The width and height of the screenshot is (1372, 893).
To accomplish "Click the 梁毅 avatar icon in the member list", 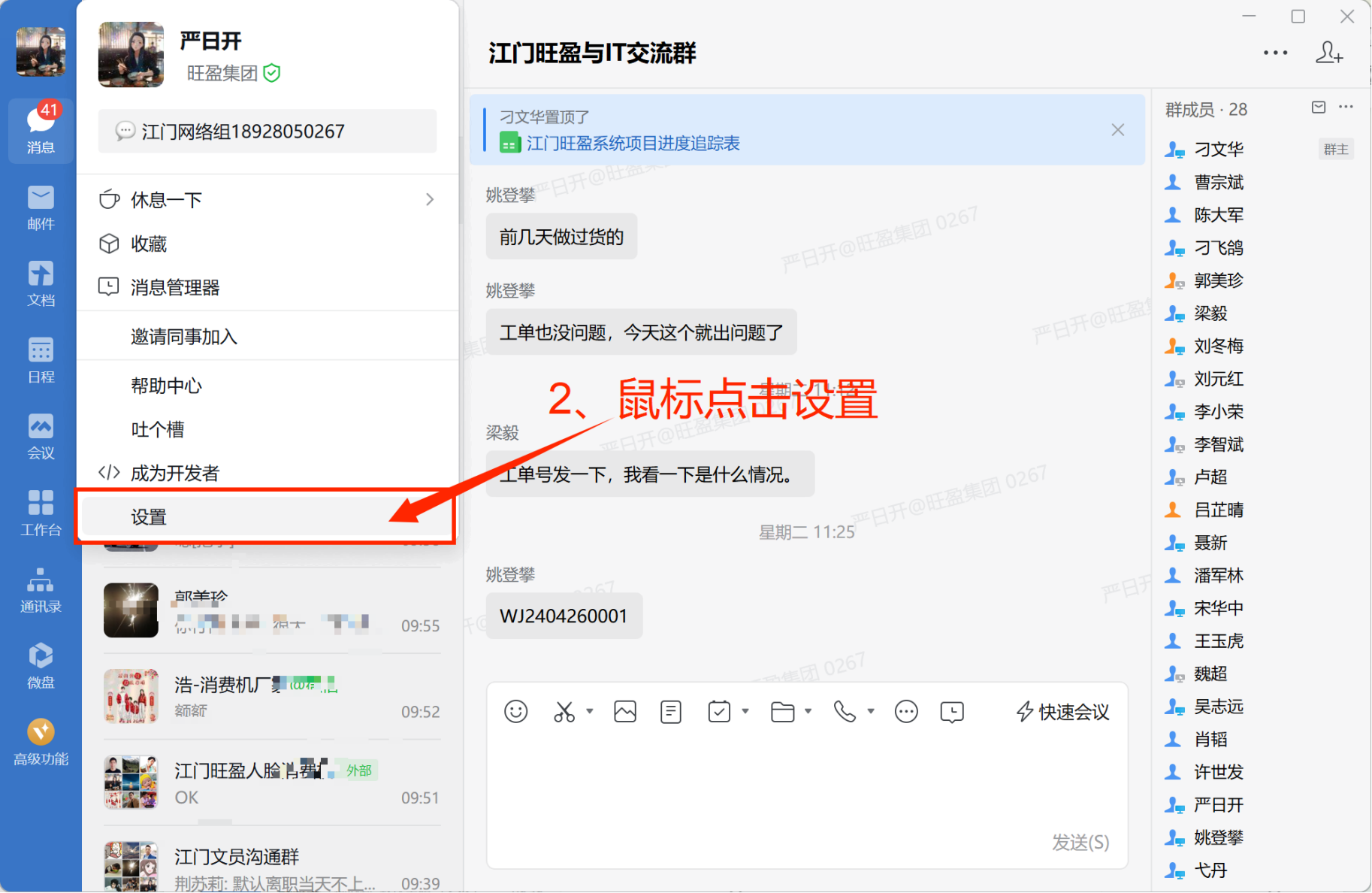I will click(1174, 313).
